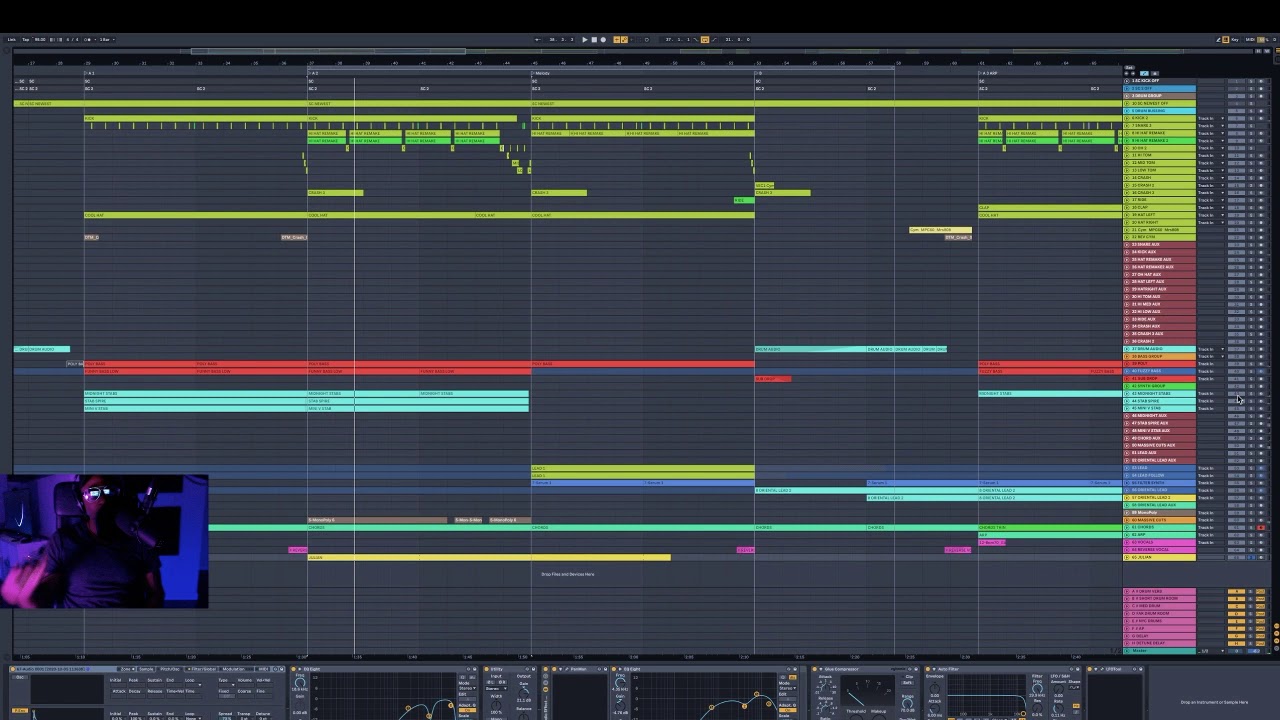Disarm the 61 CHORDS record button
Screen dimensions: 1280x720
pos(1261,527)
